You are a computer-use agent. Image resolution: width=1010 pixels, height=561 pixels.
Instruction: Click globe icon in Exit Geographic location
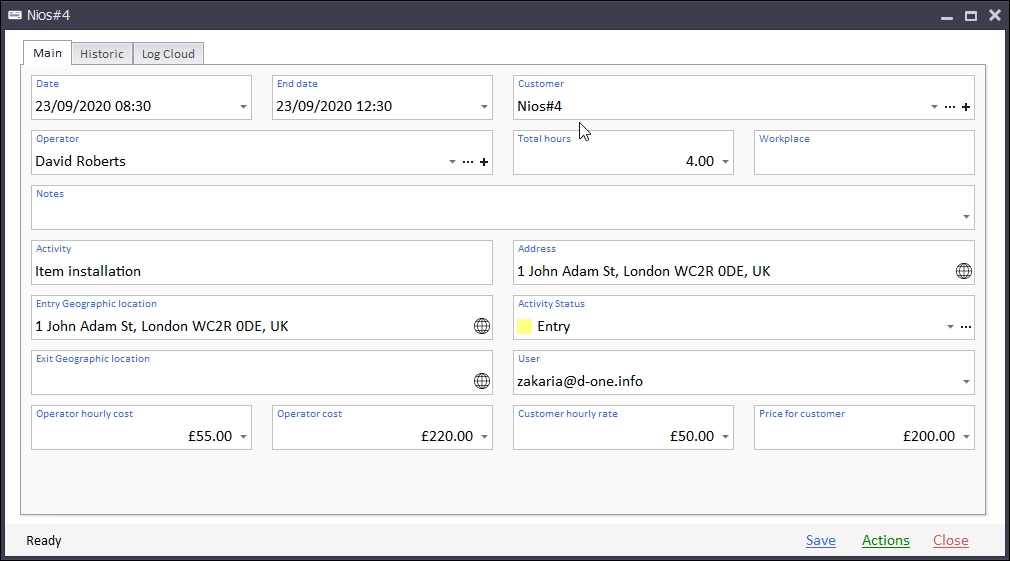[482, 381]
